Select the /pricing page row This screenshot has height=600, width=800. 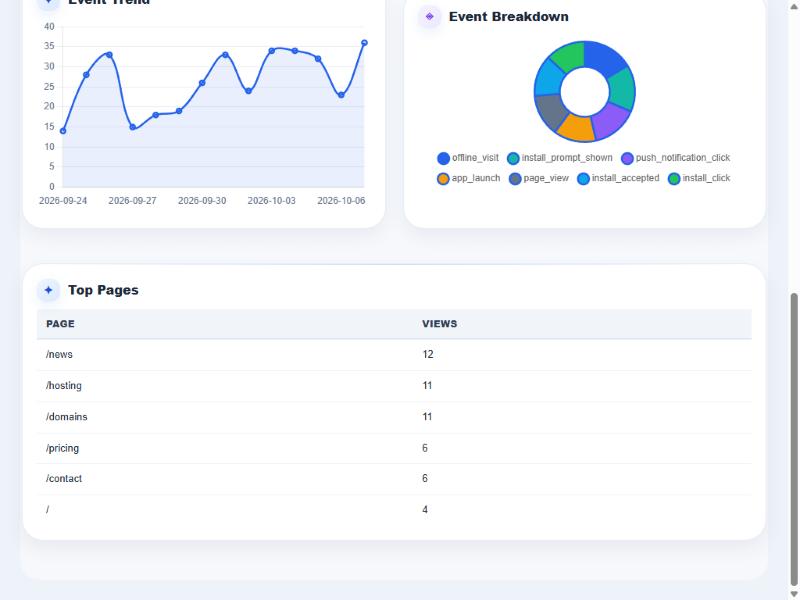[394, 448]
